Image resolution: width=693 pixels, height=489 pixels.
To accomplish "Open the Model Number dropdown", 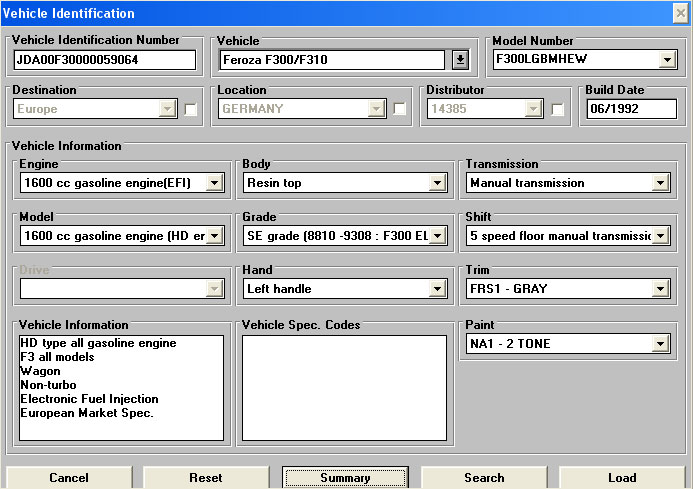I will pyautogui.click(x=668, y=60).
